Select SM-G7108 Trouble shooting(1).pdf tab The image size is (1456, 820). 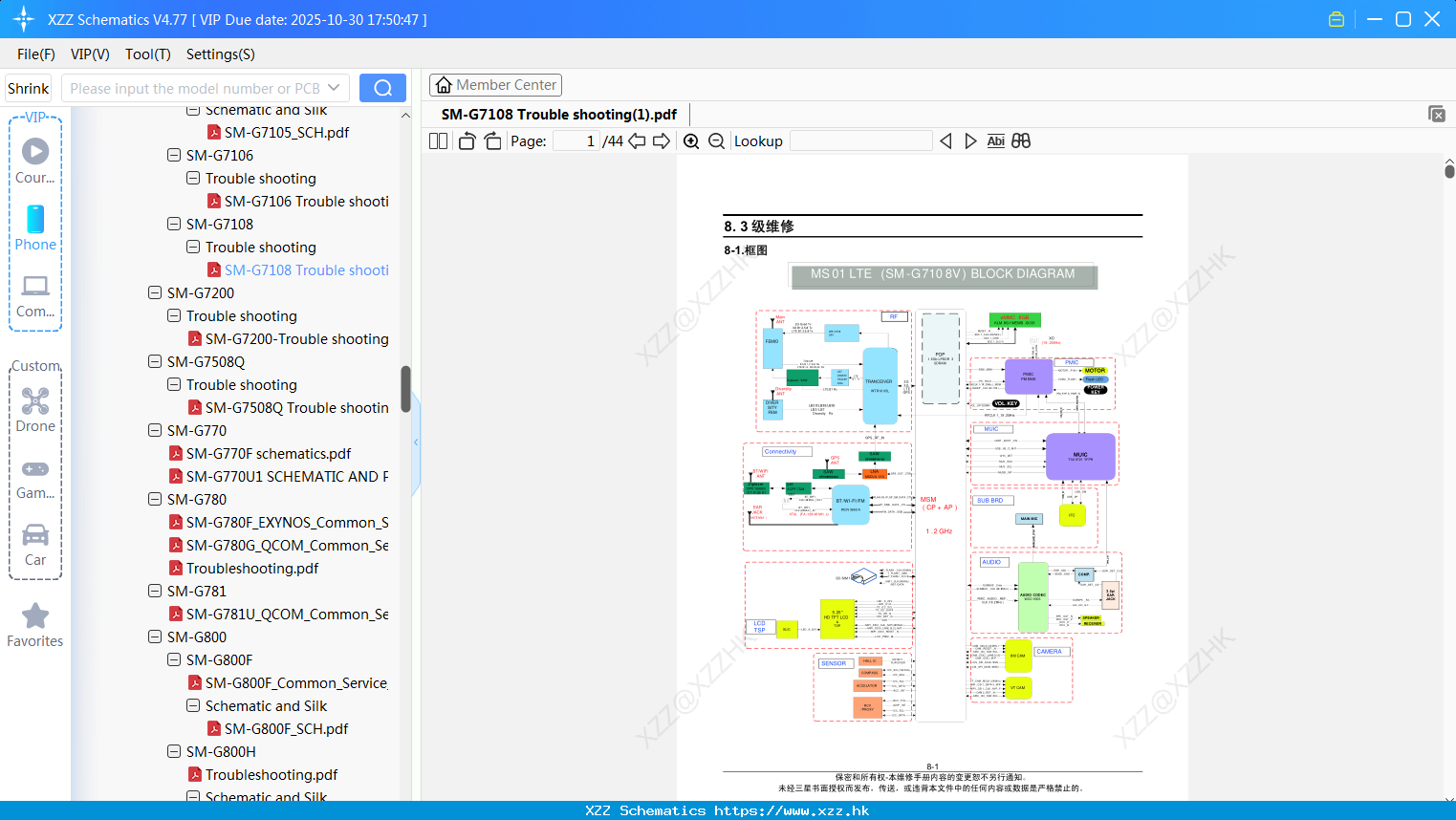[x=558, y=115]
